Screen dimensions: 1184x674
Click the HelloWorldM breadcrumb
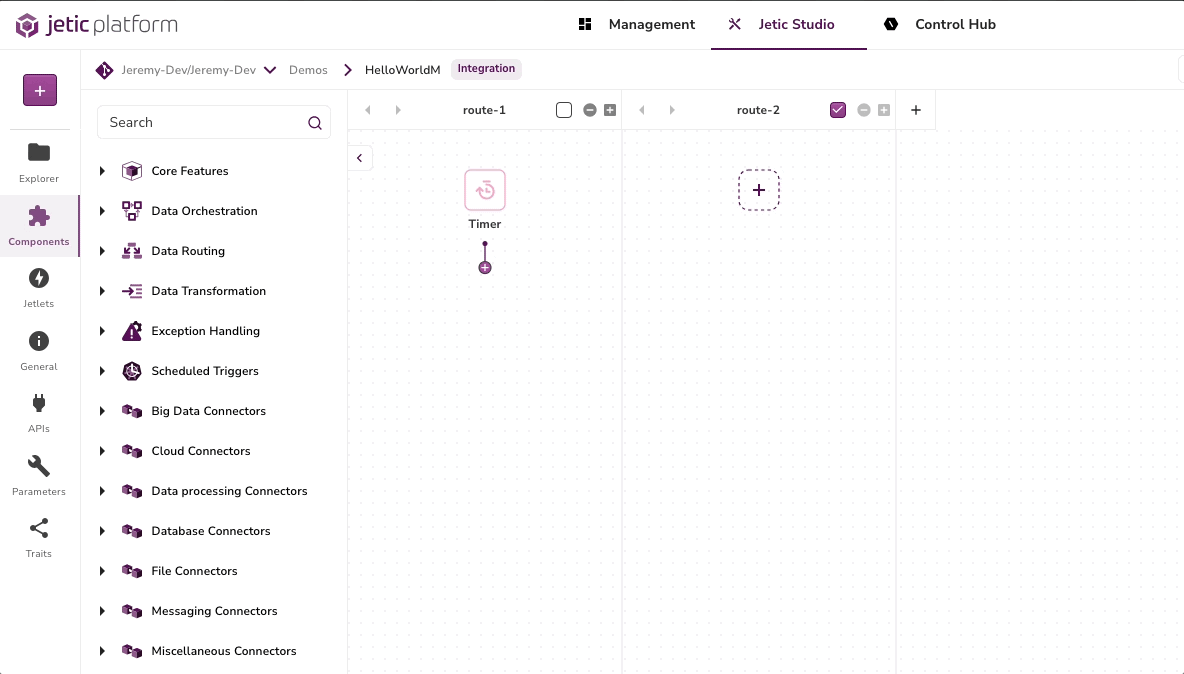point(402,70)
